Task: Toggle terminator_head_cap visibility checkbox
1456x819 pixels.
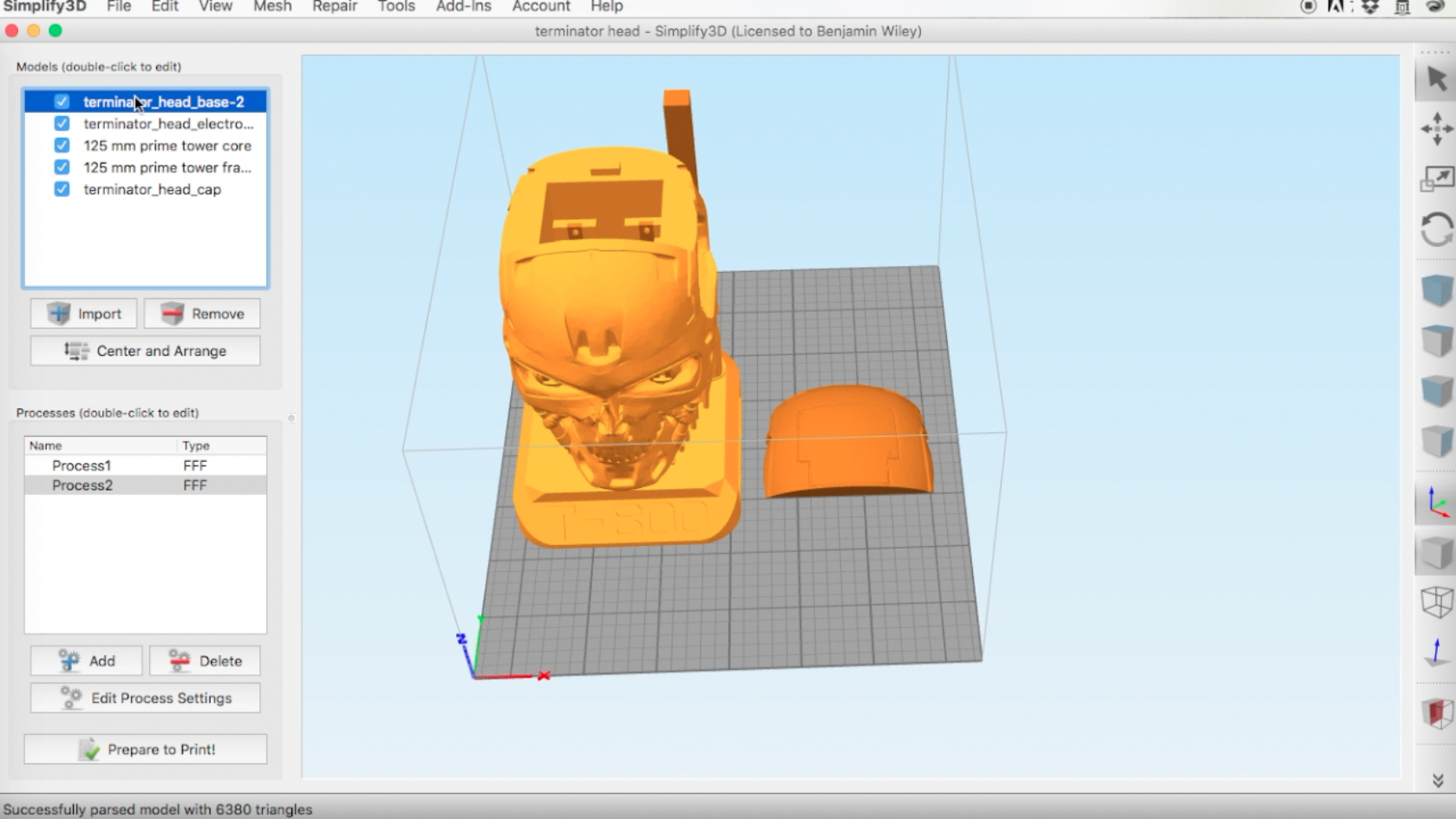Action: coord(62,189)
